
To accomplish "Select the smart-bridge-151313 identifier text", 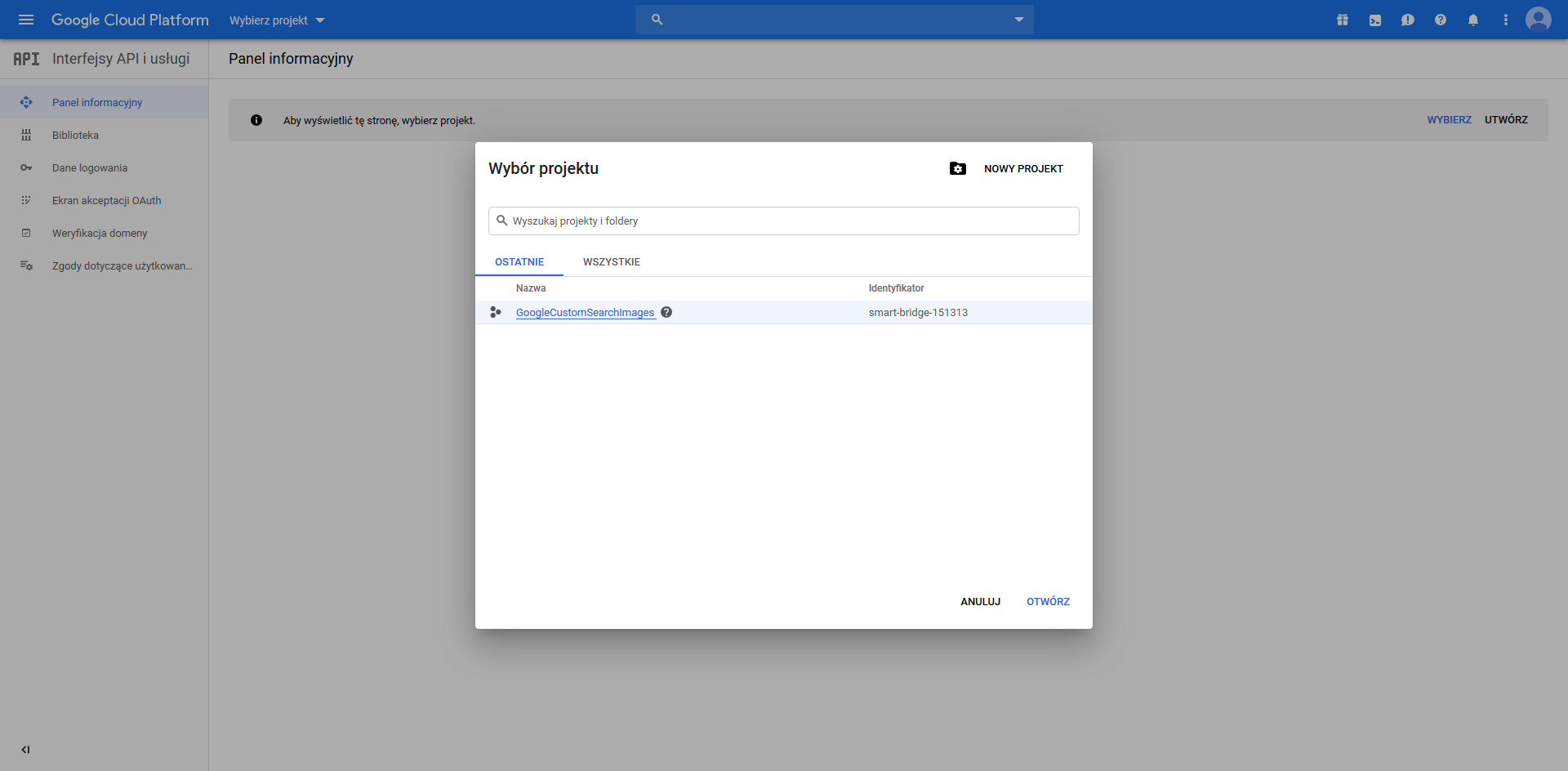I will click(x=918, y=313).
